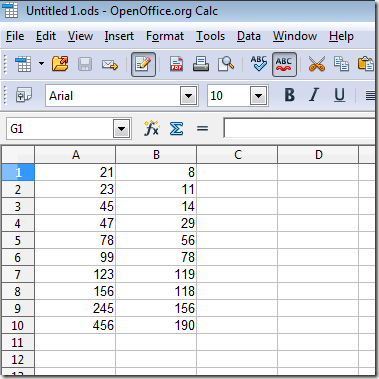Screen dimensions: 379x379
Task: Open the Data menu
Action: 249,36
